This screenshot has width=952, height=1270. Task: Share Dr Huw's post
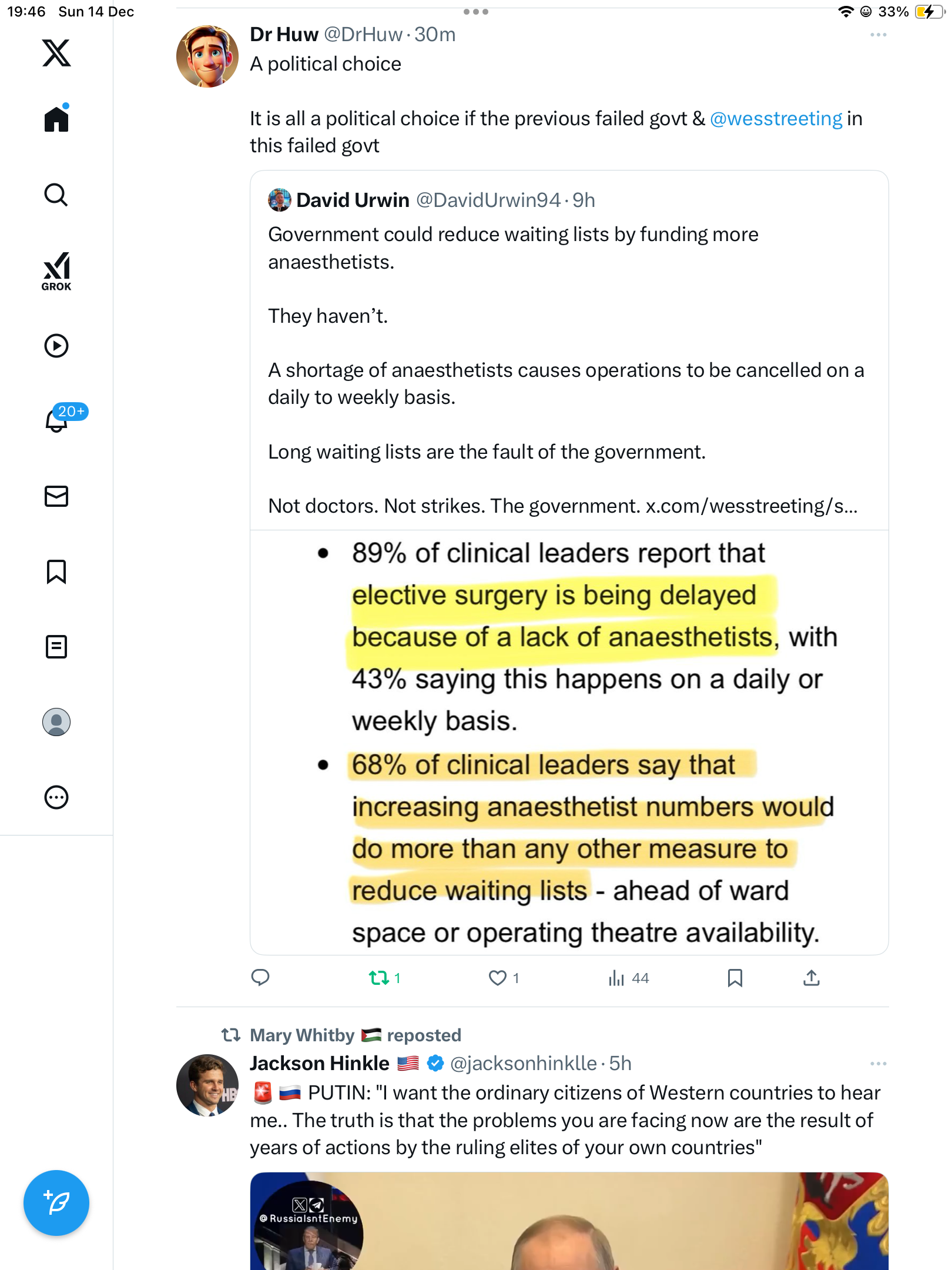811,978
